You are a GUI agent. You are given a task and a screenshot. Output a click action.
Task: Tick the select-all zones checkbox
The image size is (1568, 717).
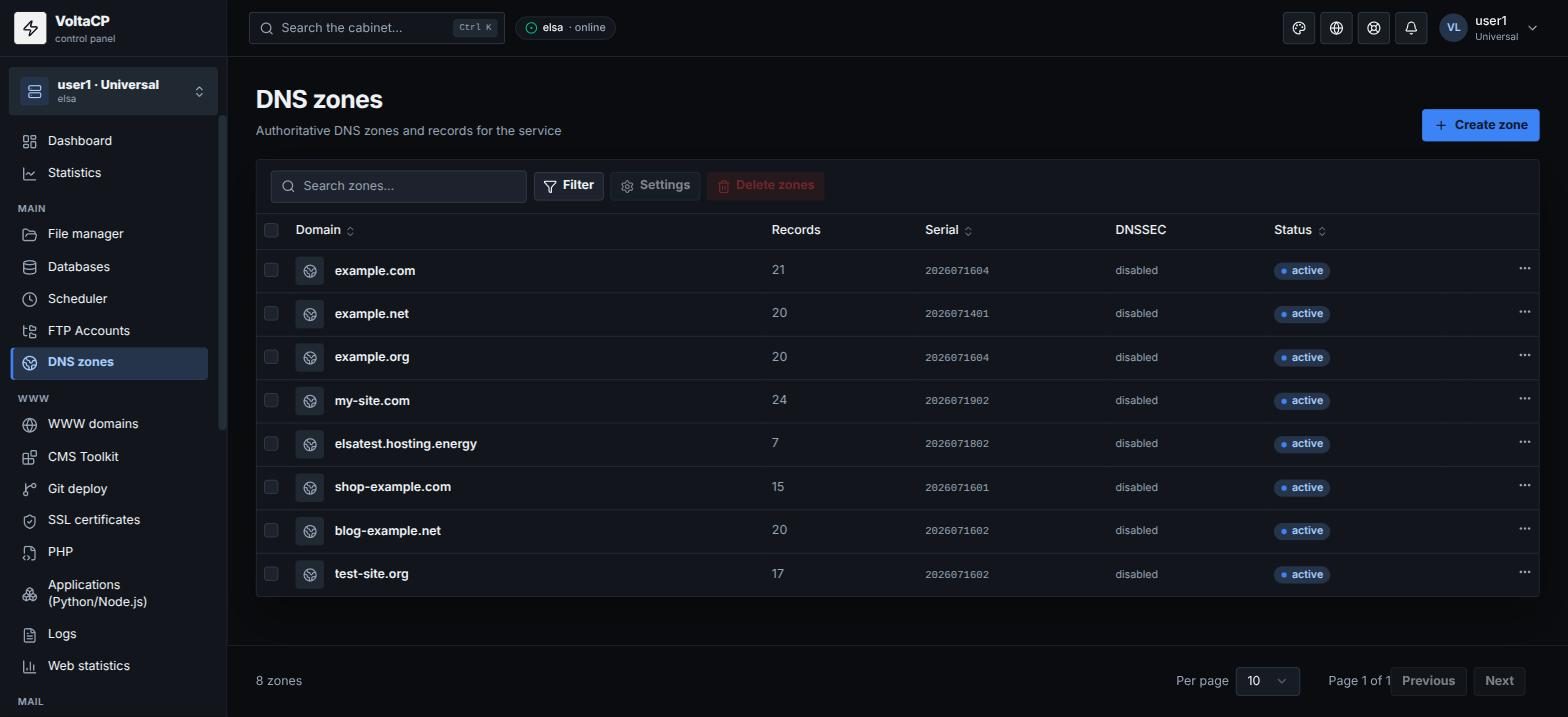pyautogui.click(x=271, y=230)
